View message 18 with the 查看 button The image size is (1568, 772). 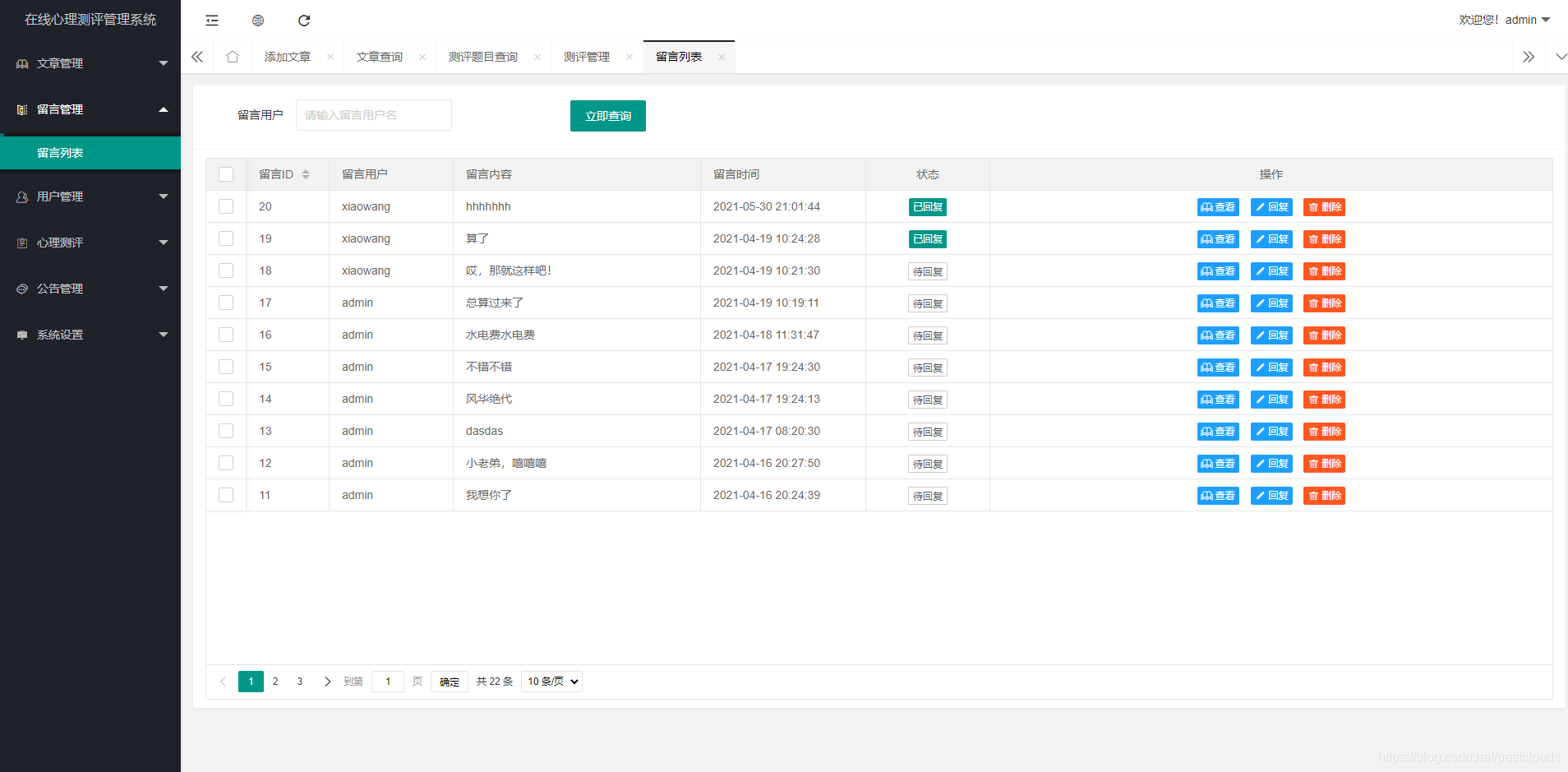click(1218, 271)
